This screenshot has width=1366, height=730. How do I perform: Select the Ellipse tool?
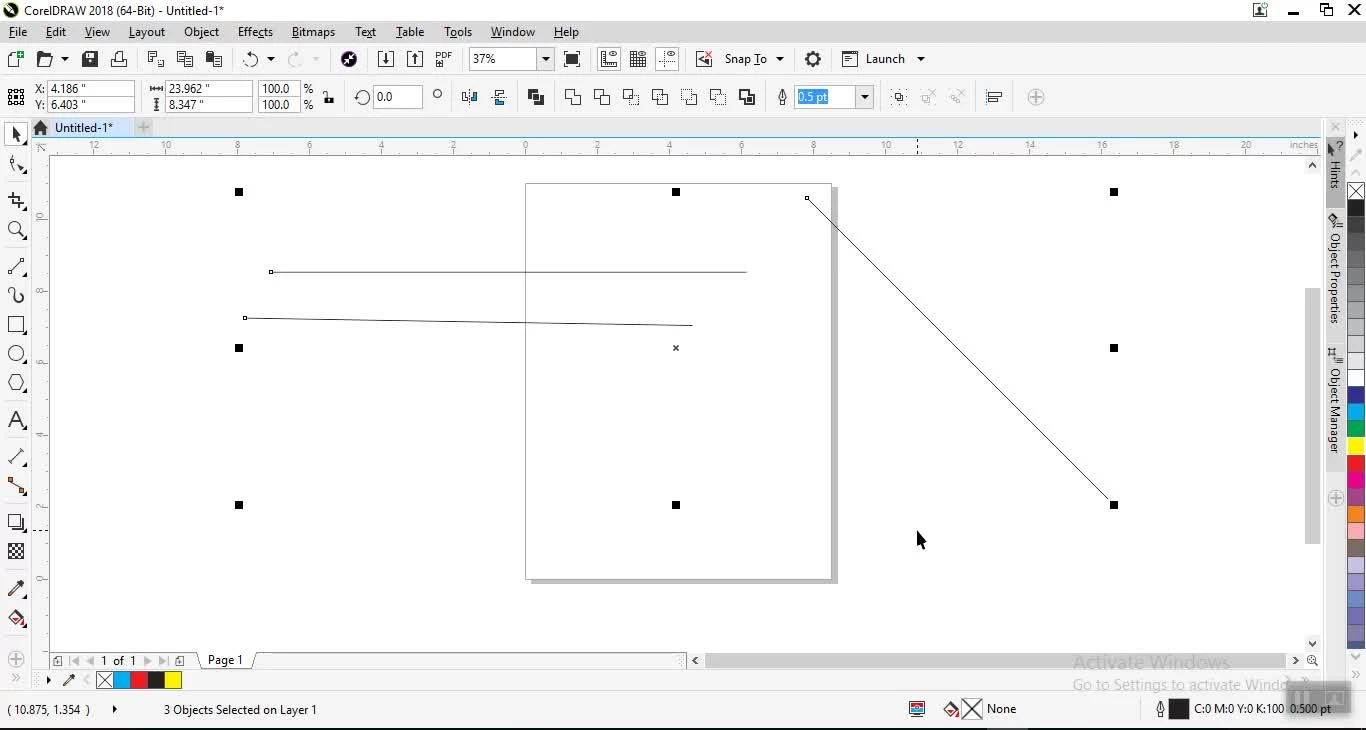(16, 354)
